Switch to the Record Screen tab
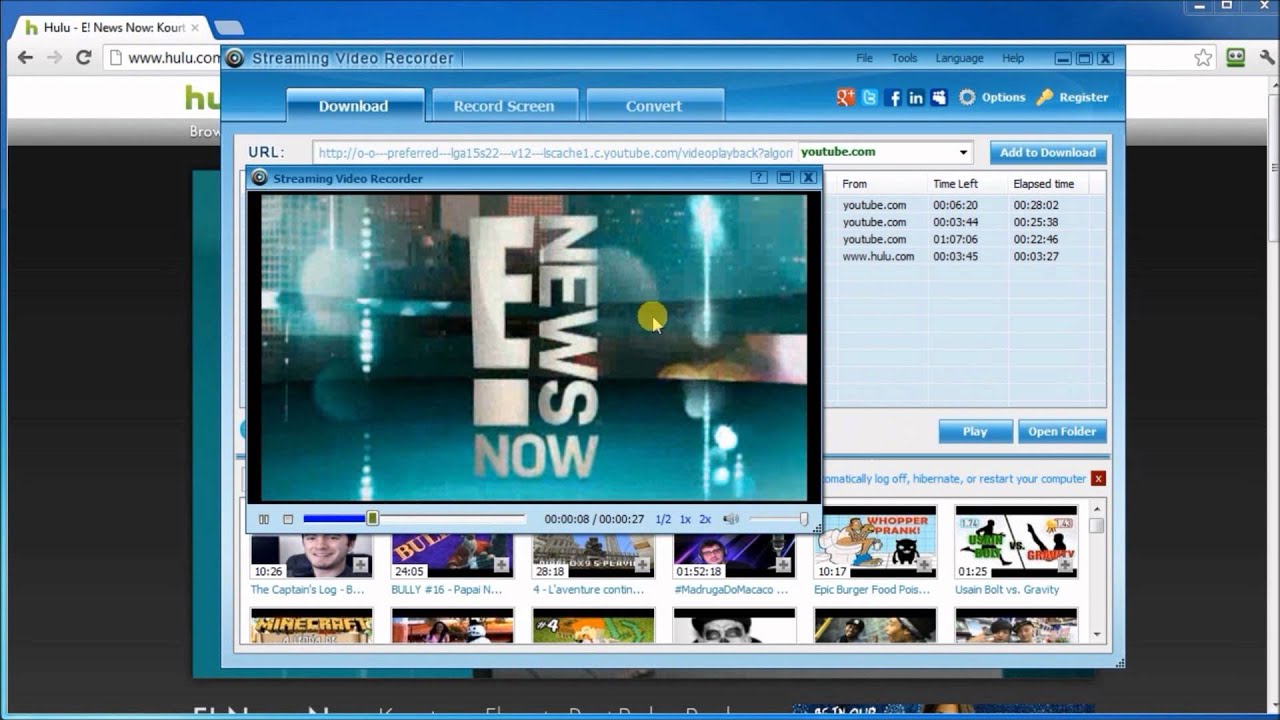 pos(504,105)
